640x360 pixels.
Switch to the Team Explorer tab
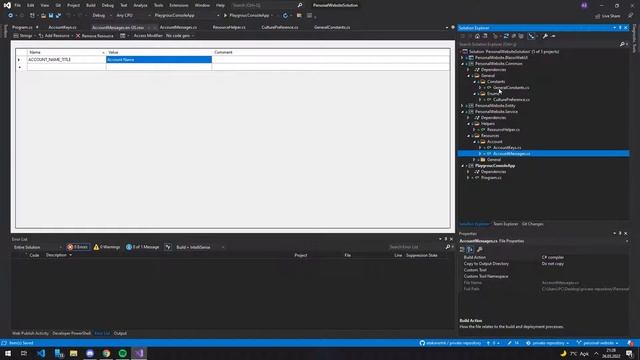tap(505, 224)
